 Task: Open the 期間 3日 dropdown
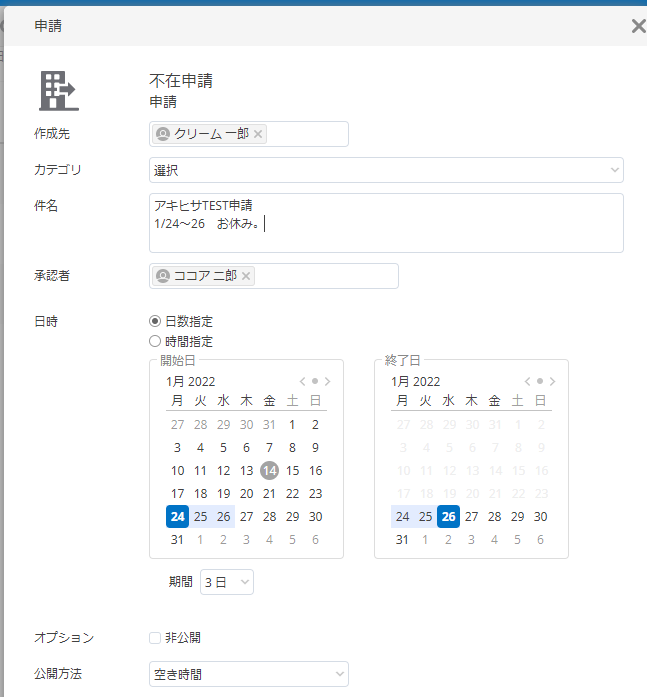coord(227,582)
